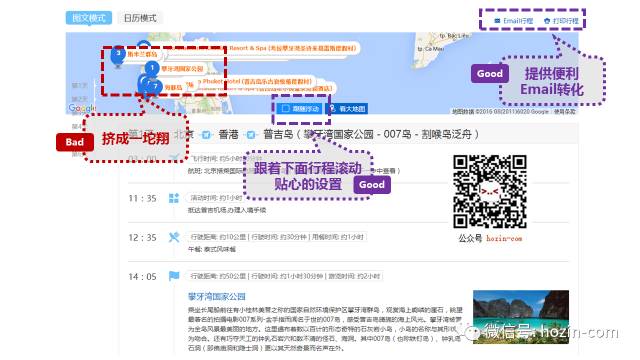Open the 攀牙湾国家公园 title link
The image size is (640, 360).
pyautogui.click(x=217, y=297)
